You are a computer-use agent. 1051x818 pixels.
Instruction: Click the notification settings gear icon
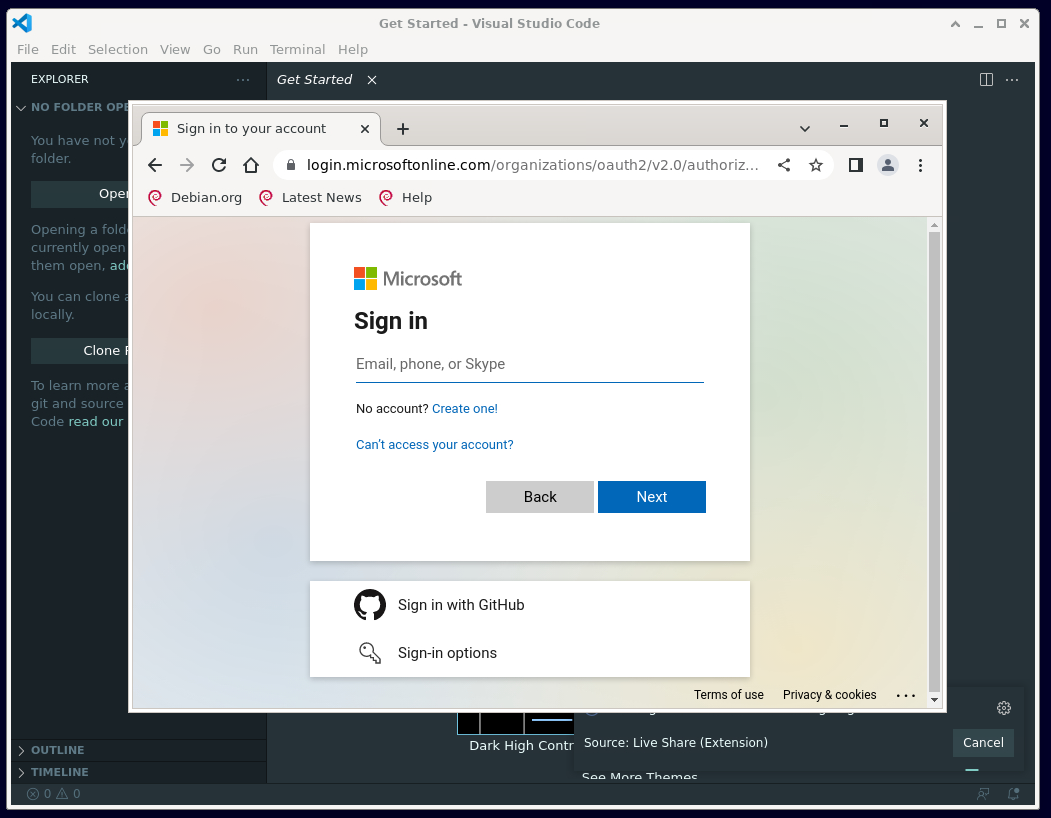coord(1004,708)
